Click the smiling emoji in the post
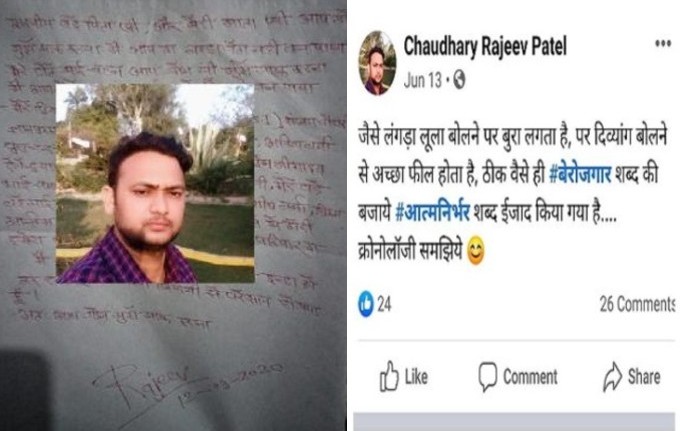Image resolution: width=680 pixels, height=431 pixels. [475, 253]
